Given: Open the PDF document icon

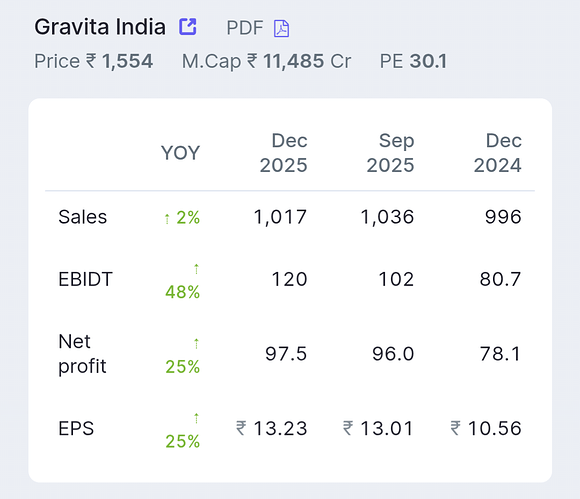Looking at the screenshot, I should 281,28.
